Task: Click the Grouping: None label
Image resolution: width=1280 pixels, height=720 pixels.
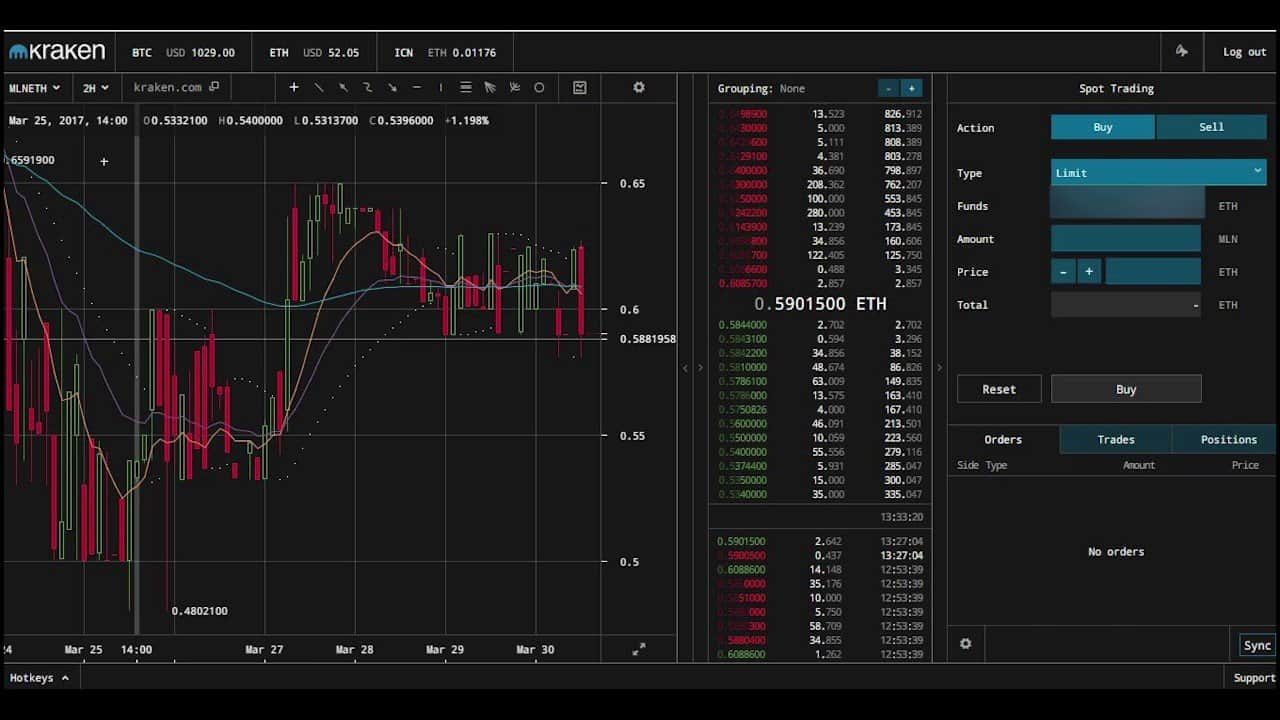Action: point(761,89)
